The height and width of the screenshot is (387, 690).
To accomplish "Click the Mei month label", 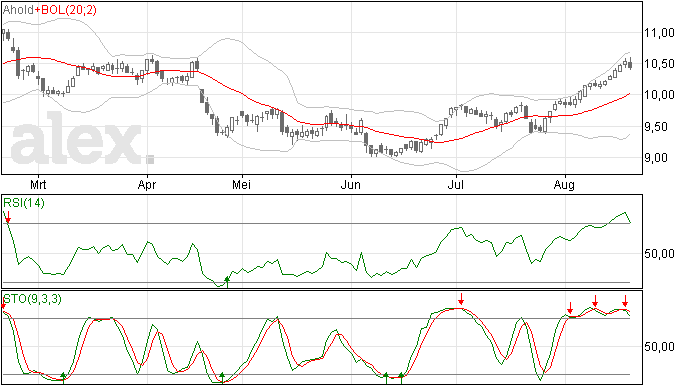I will 242,184.
